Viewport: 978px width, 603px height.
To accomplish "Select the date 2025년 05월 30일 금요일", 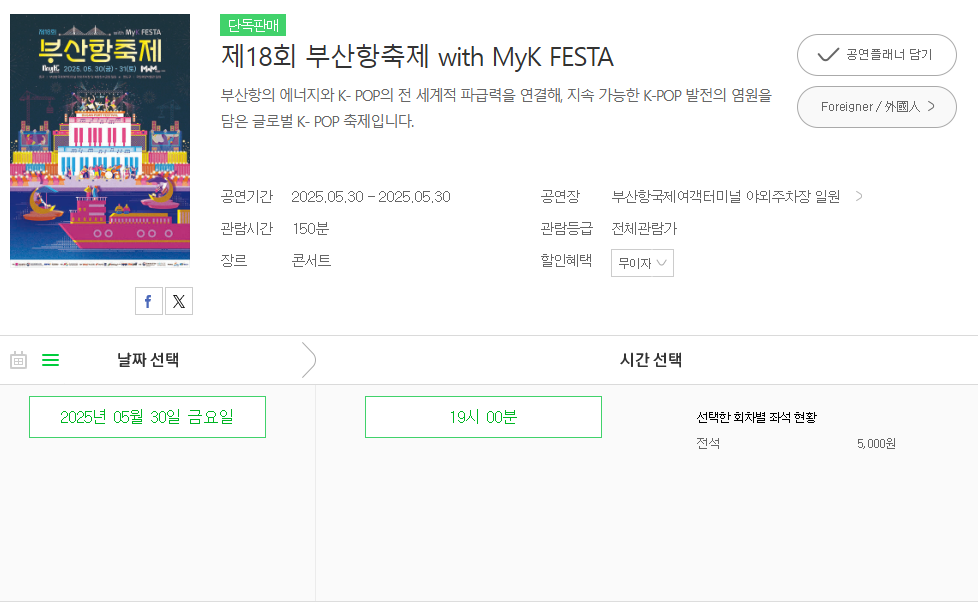I will (147, 417).
